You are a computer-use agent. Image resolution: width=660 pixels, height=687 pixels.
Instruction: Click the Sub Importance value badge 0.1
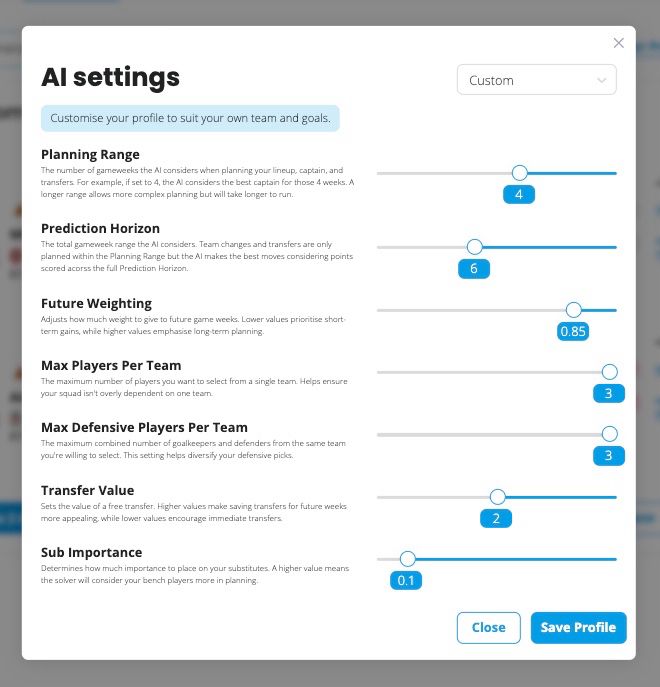pyautogui.click(x=406, y=581)
